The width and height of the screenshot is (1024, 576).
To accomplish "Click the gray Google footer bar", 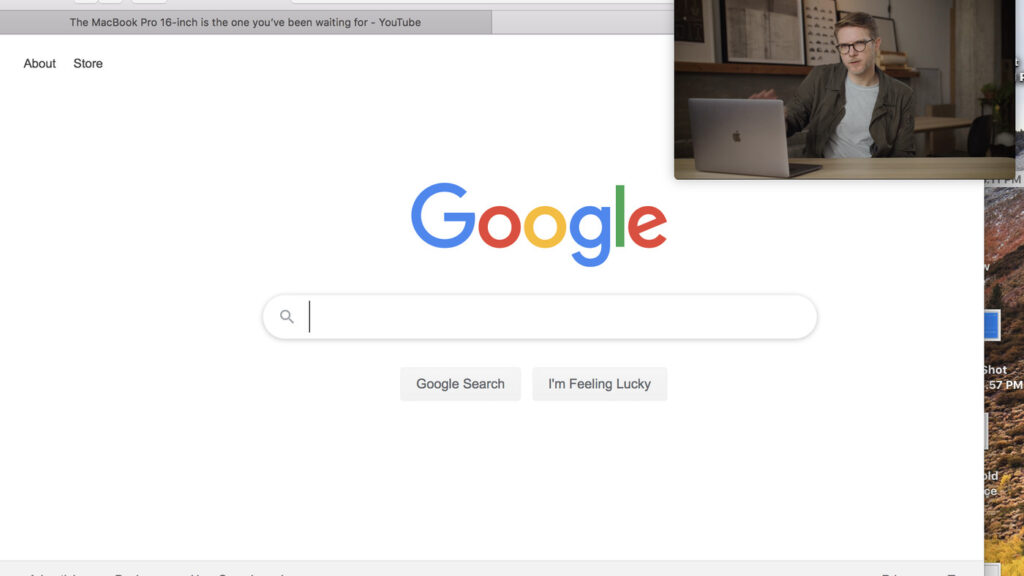I will 492,568.
